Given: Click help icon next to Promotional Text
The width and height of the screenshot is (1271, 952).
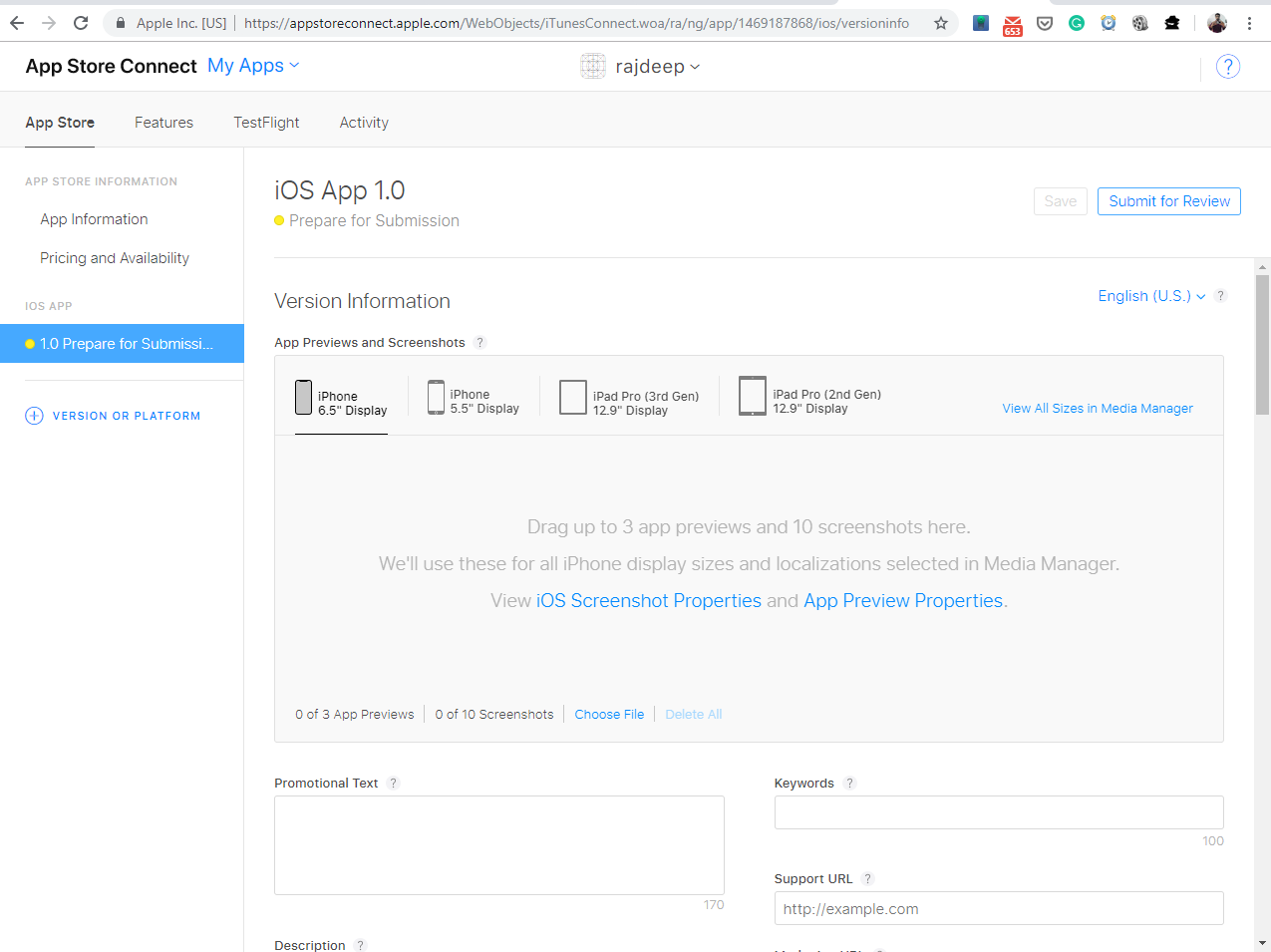Looking at the screenshot, I should coord(393,783).
